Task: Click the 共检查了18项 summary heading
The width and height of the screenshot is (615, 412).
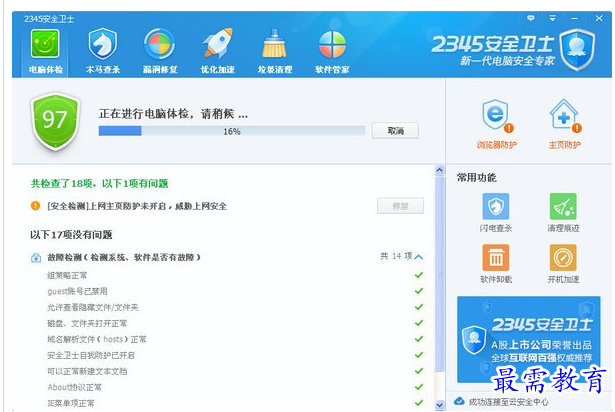Action: 100,184
